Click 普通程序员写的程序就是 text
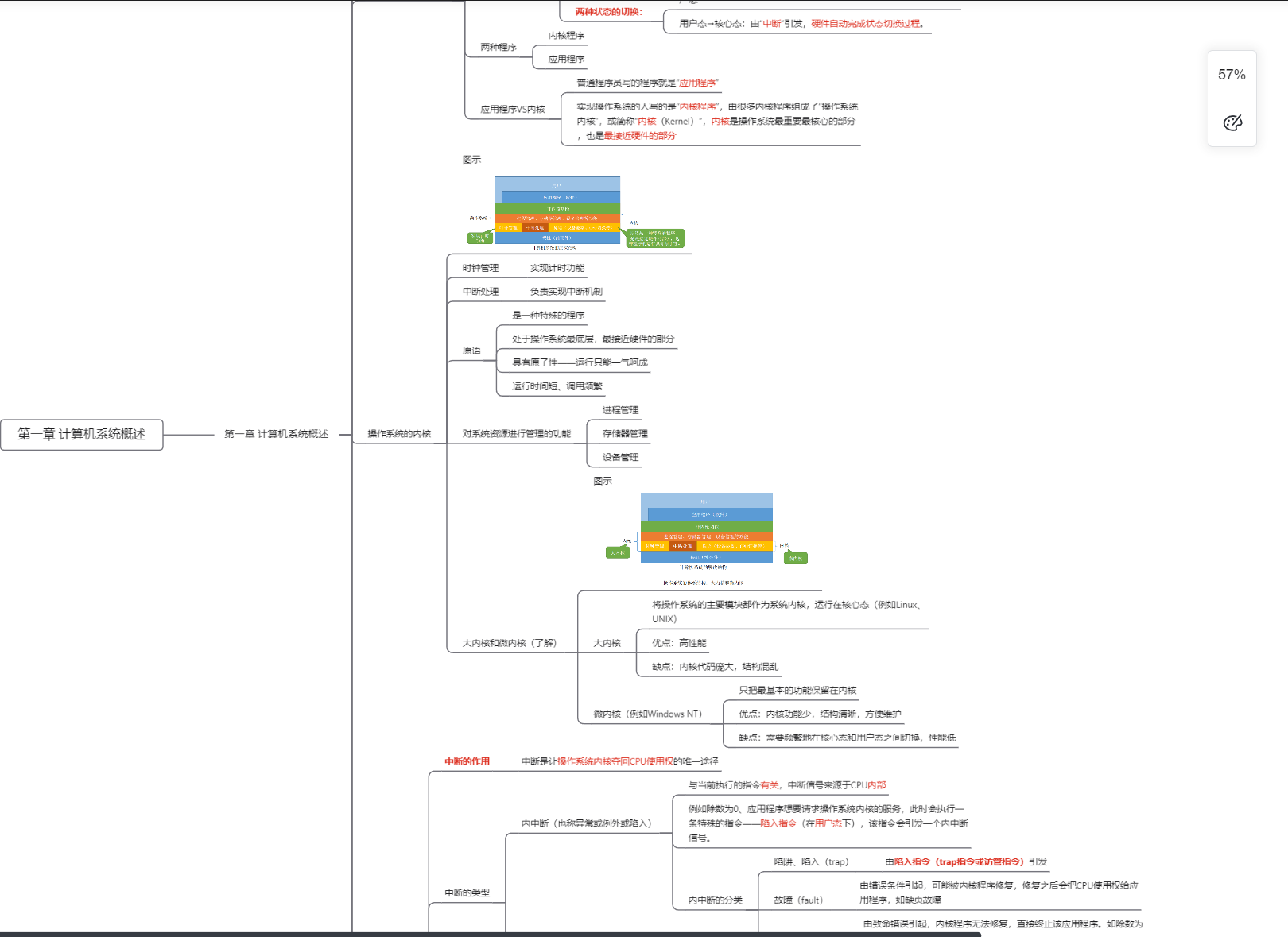 [x=647, y=83]
